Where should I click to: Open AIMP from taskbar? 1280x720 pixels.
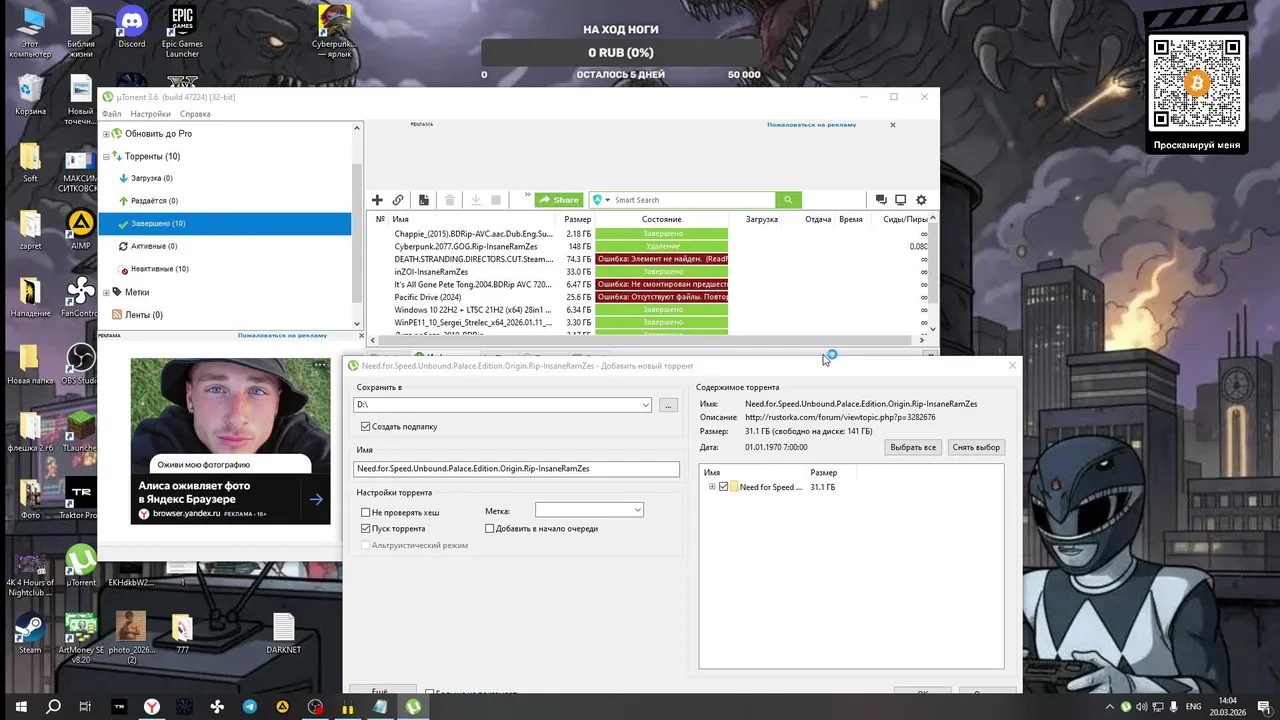pos(283,706)
